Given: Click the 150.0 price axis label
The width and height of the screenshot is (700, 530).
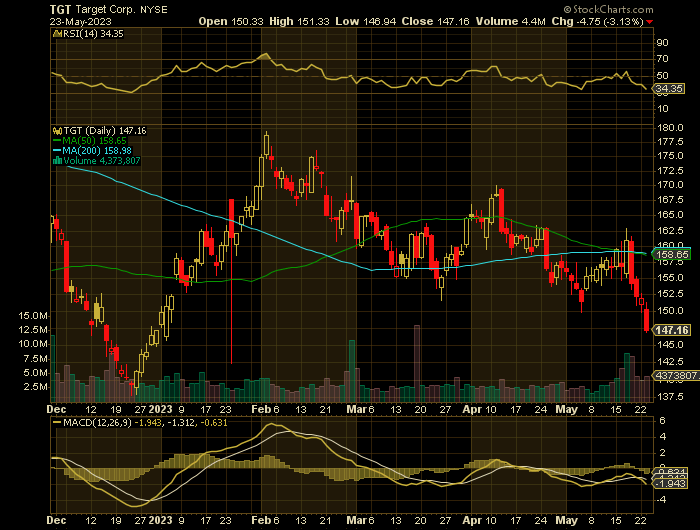Looking at the screenshot, I should point(671,310).
